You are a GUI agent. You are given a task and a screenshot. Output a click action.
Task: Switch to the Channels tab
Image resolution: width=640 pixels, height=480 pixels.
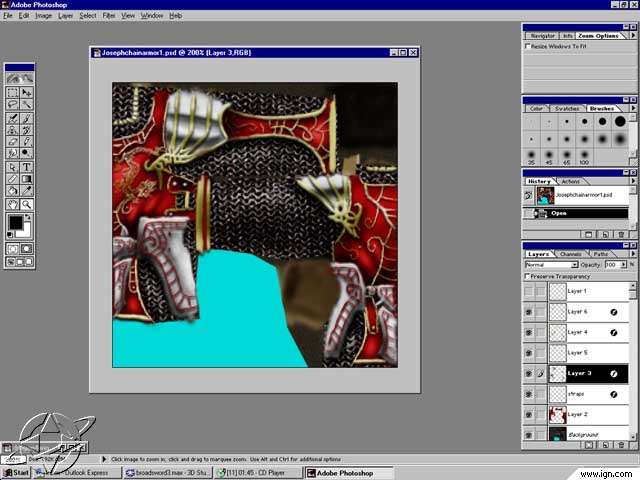click(x=570, y=254)
